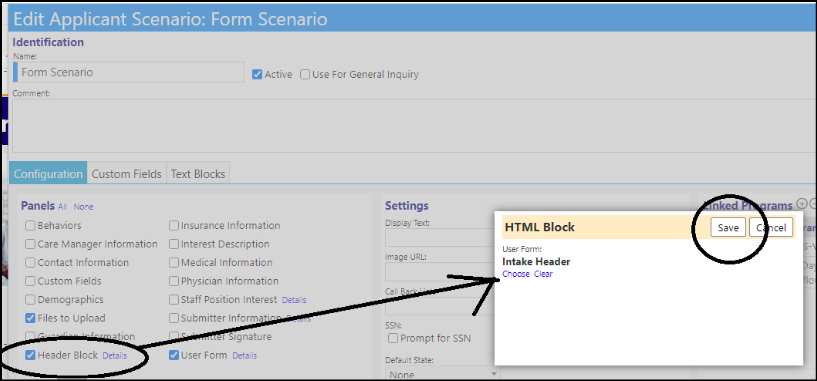Switch to the Configuration tab
The image size is (817, 381).
(48, 174)
